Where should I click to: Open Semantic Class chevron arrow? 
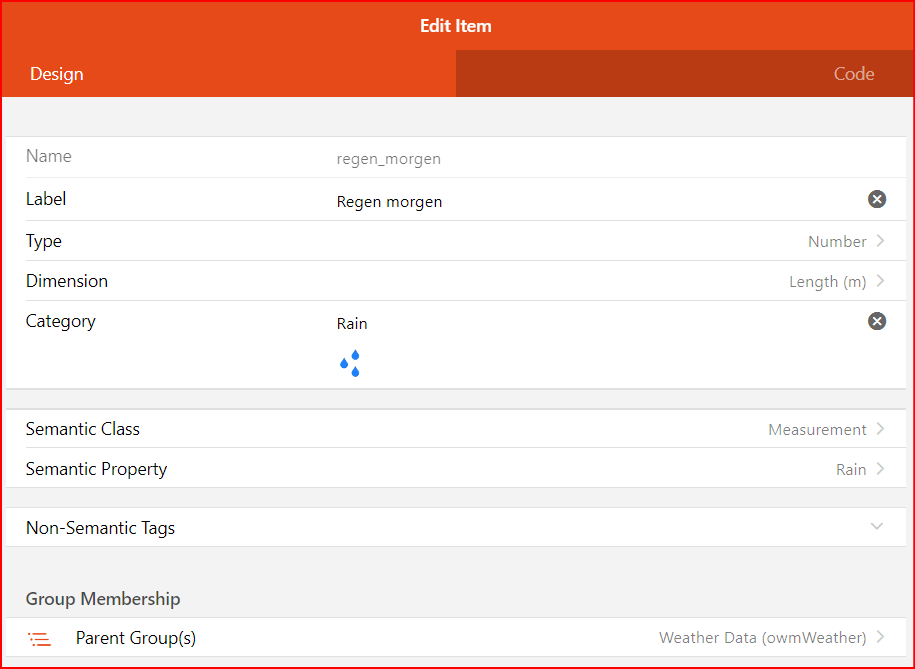tap(881, 429)
